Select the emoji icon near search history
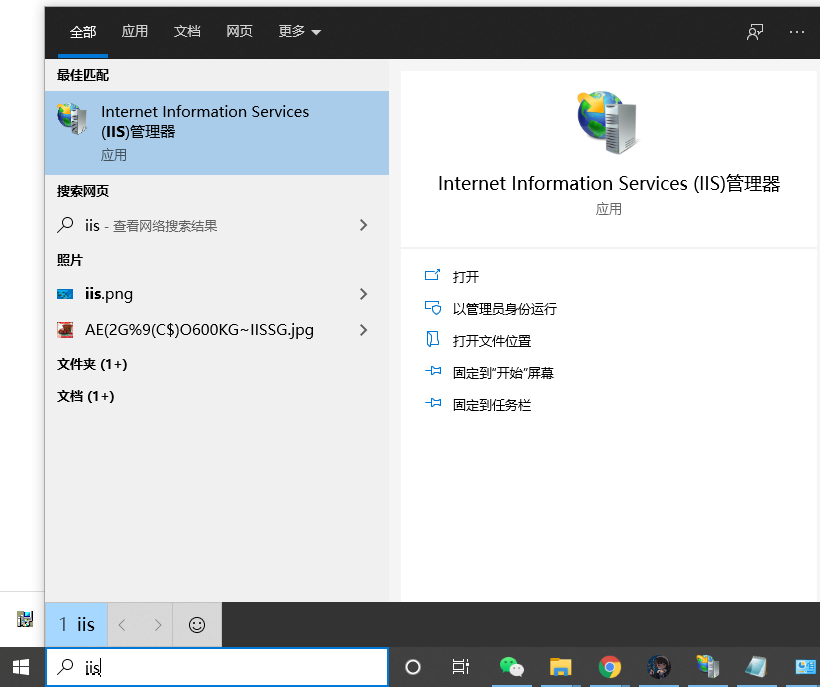 pyautogui.click(x=195, y=624)
